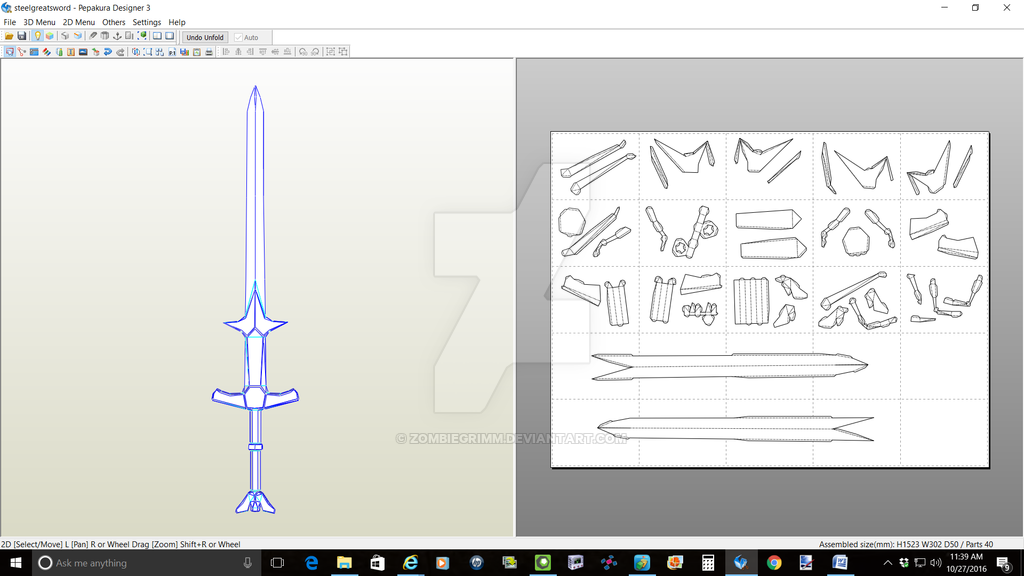Click the align left icon

[226, 52]
